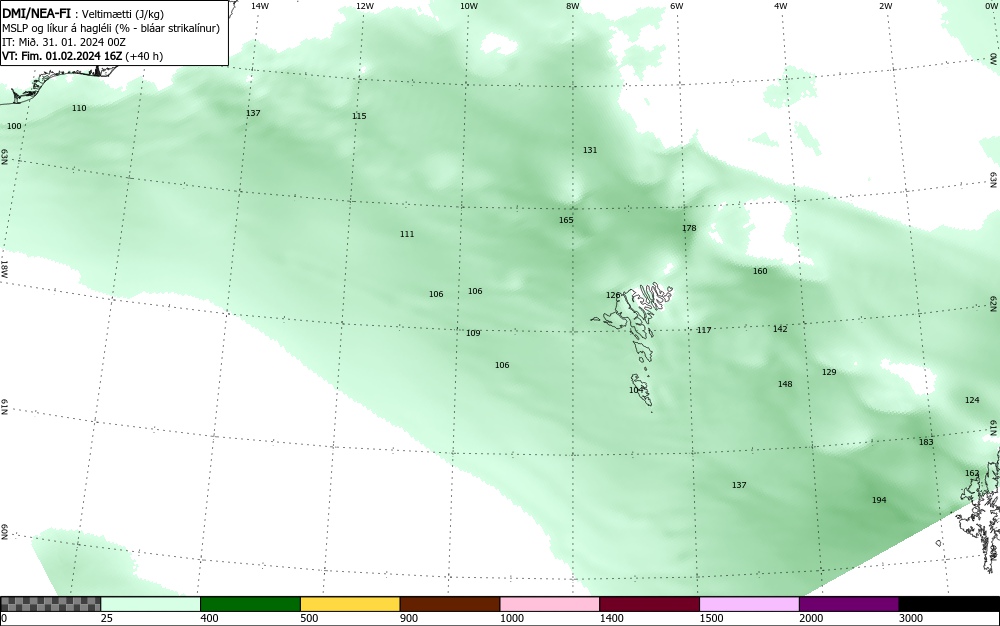Screen dimensions: 1000x626
Task: Click the CAPE value 100 at the left edge
Action: tap(14, 126)
